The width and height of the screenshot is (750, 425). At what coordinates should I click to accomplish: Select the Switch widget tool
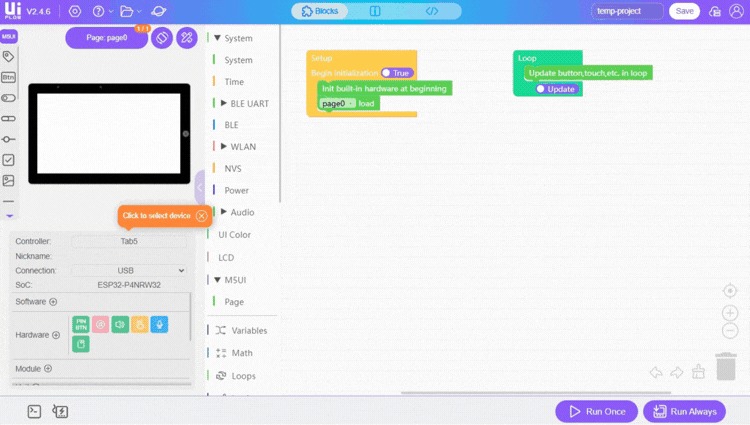tap(8, 98)
